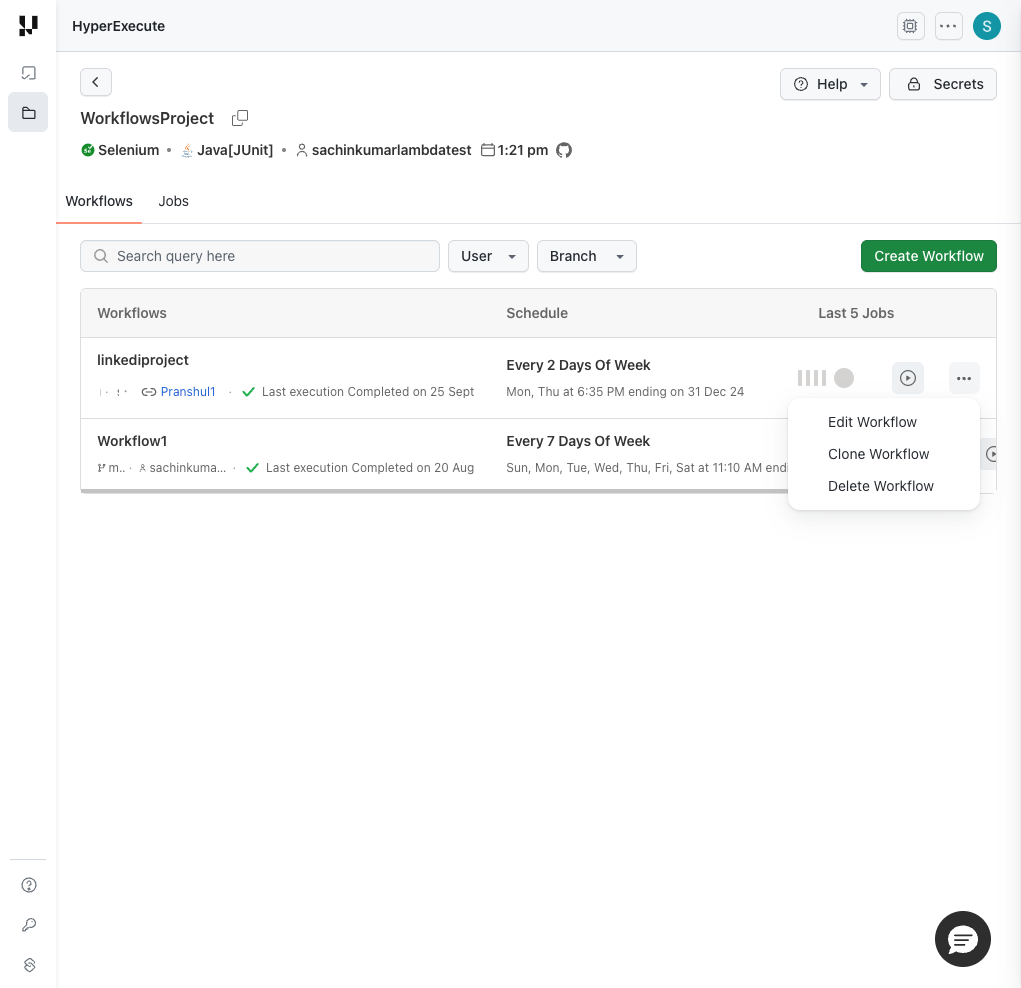Click the Schedule column header
Image resolution: width=1021 pixels, height=988 pixels.
537,313
